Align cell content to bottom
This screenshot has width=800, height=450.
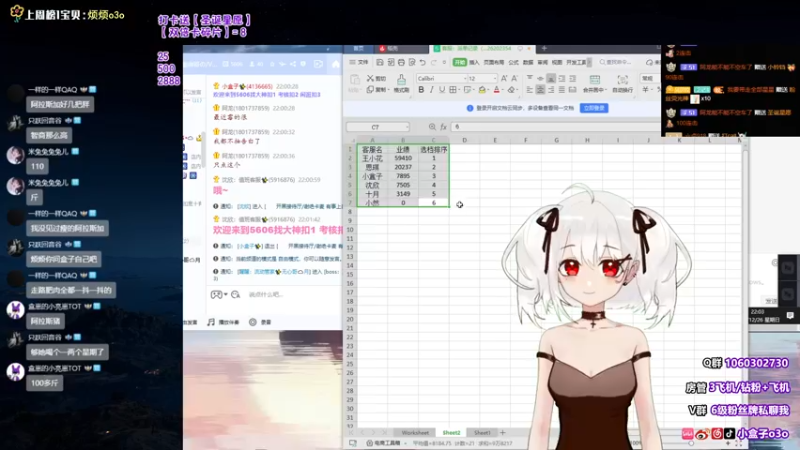pos(551,78)
